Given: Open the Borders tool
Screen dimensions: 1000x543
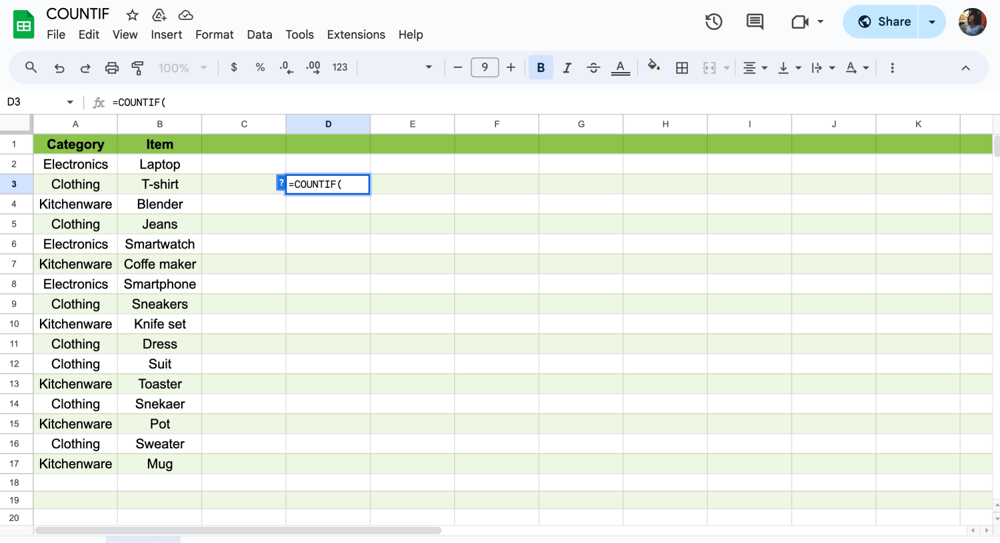Looking at the screenshot, I should [x=682, y=68].
